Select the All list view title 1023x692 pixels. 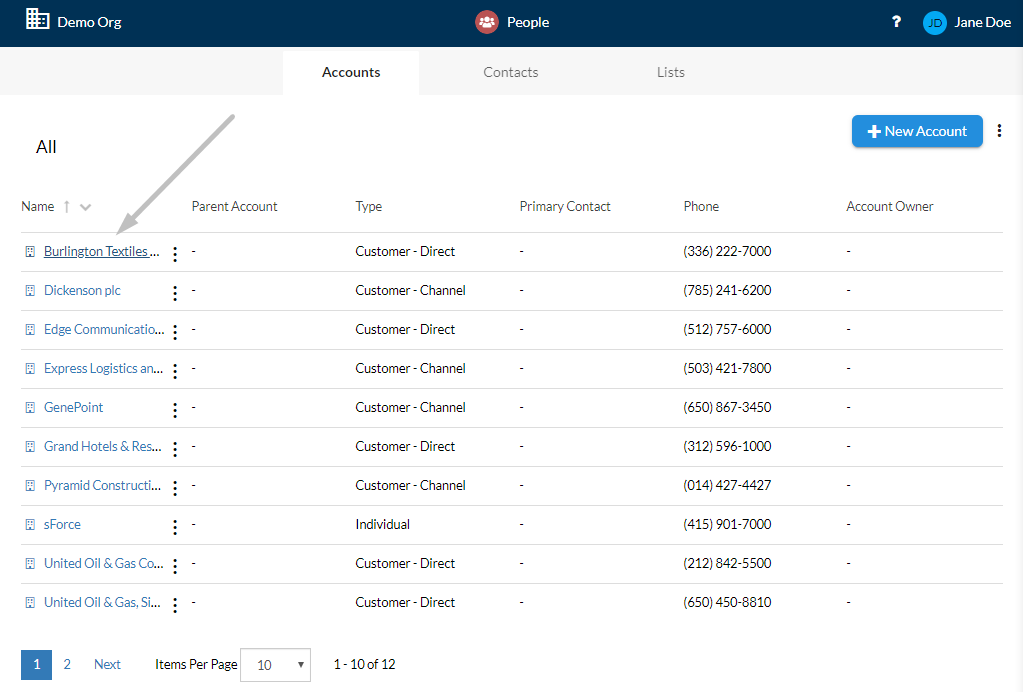click(x=46, y=147)
